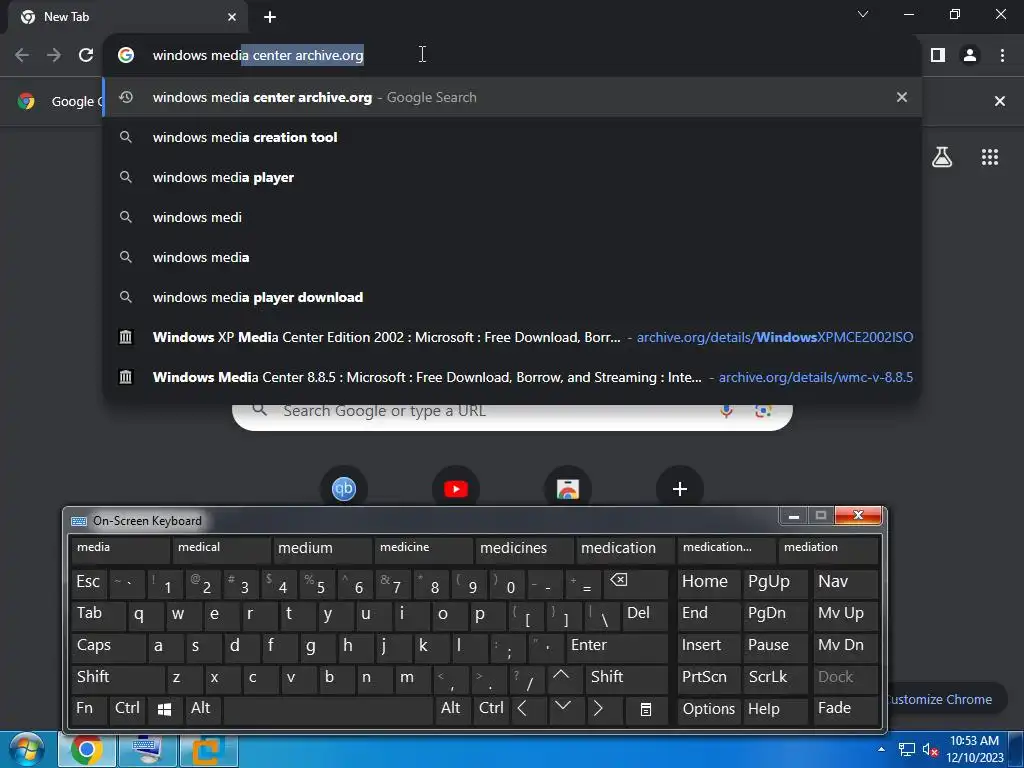Pick the 'medication' word prediction

point(625,550)
